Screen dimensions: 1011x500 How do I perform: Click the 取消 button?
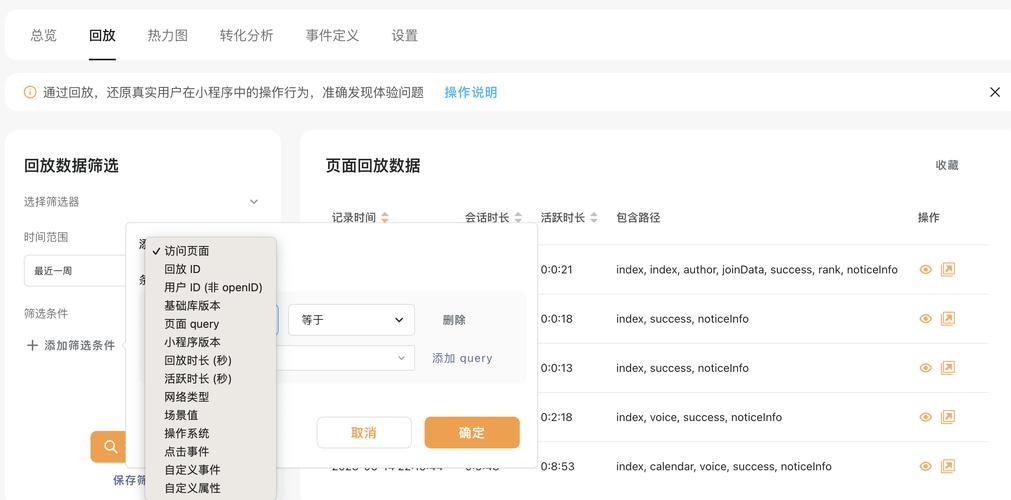364,432
